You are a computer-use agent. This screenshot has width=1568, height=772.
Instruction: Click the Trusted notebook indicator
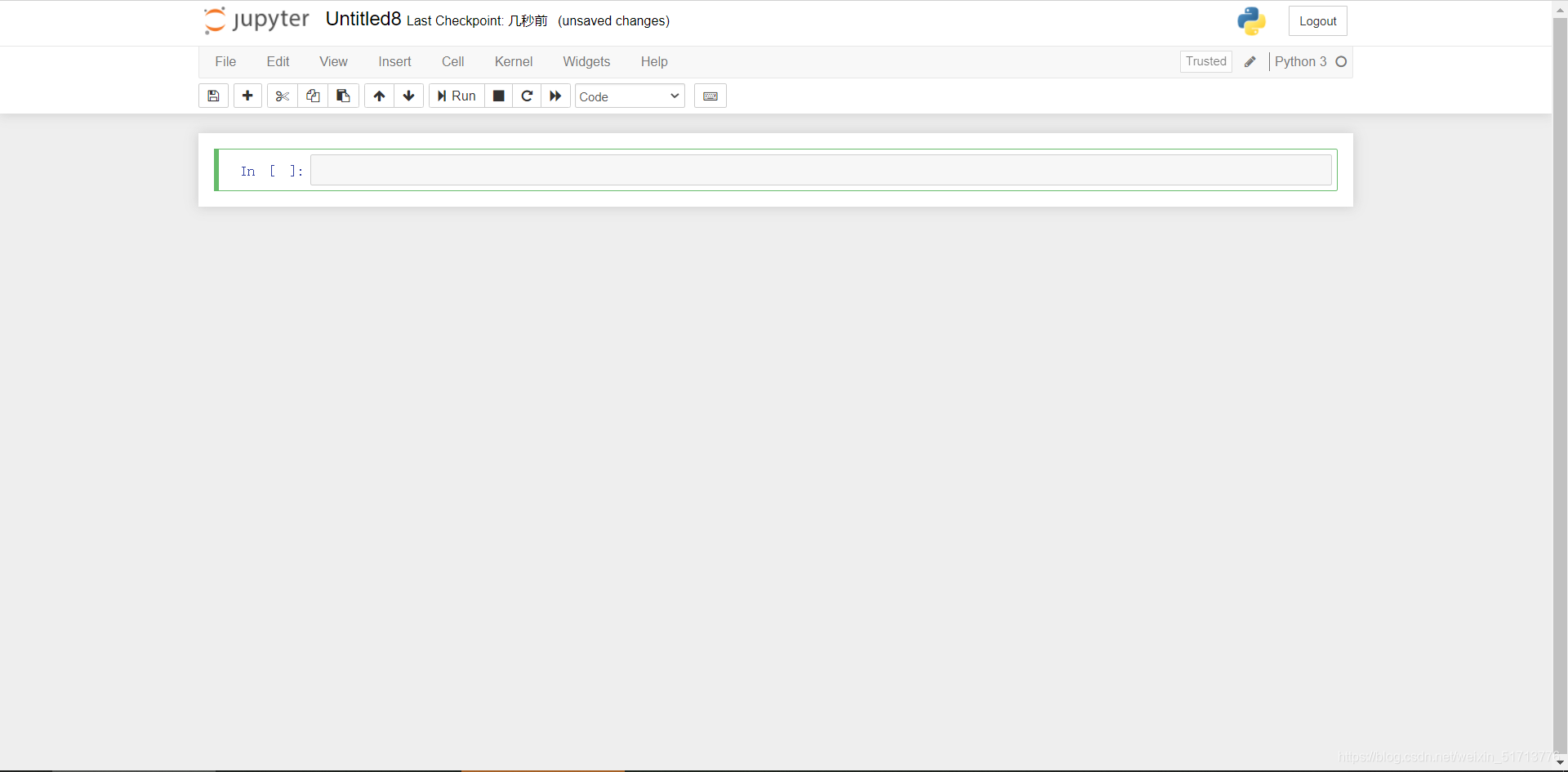(x=1206, y=61)
